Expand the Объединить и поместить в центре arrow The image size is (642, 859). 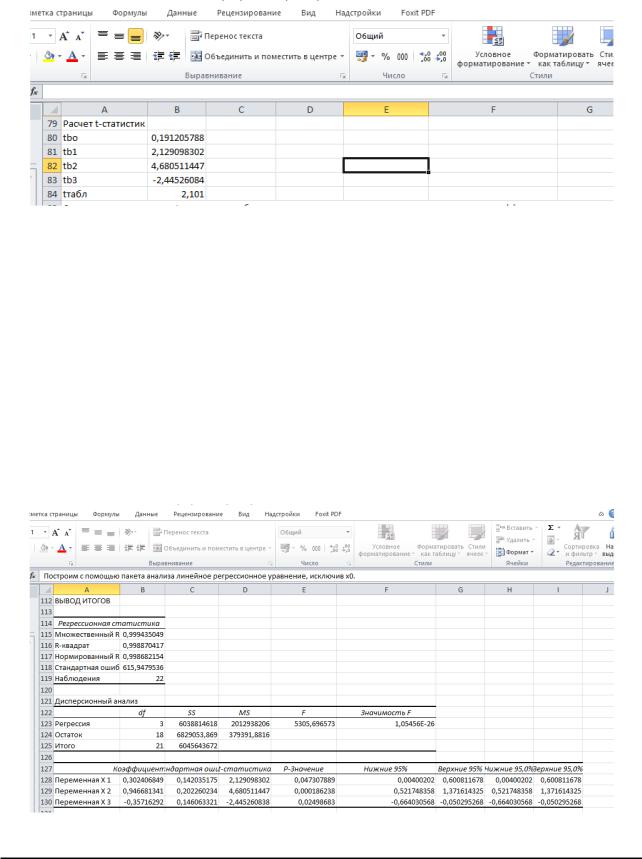342,56
